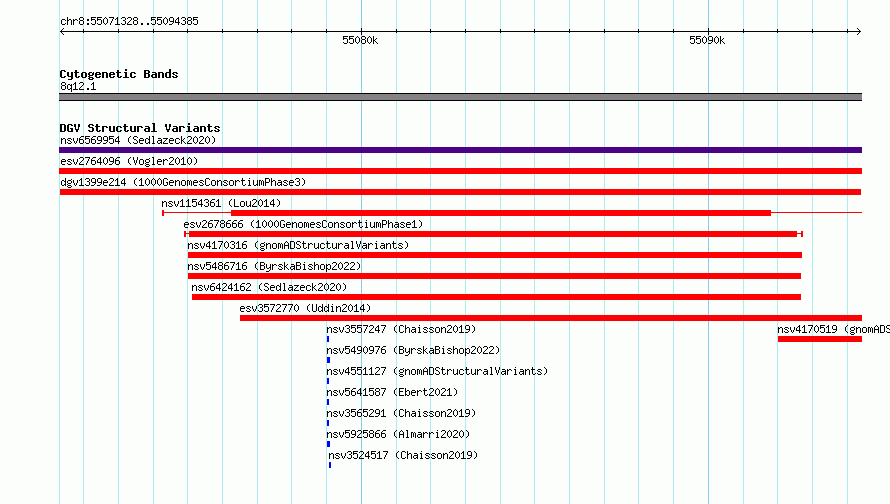Click the red dgv1399e214 variant bar
This screenshot has width=890, height=504.
click(x=460, y=192)
